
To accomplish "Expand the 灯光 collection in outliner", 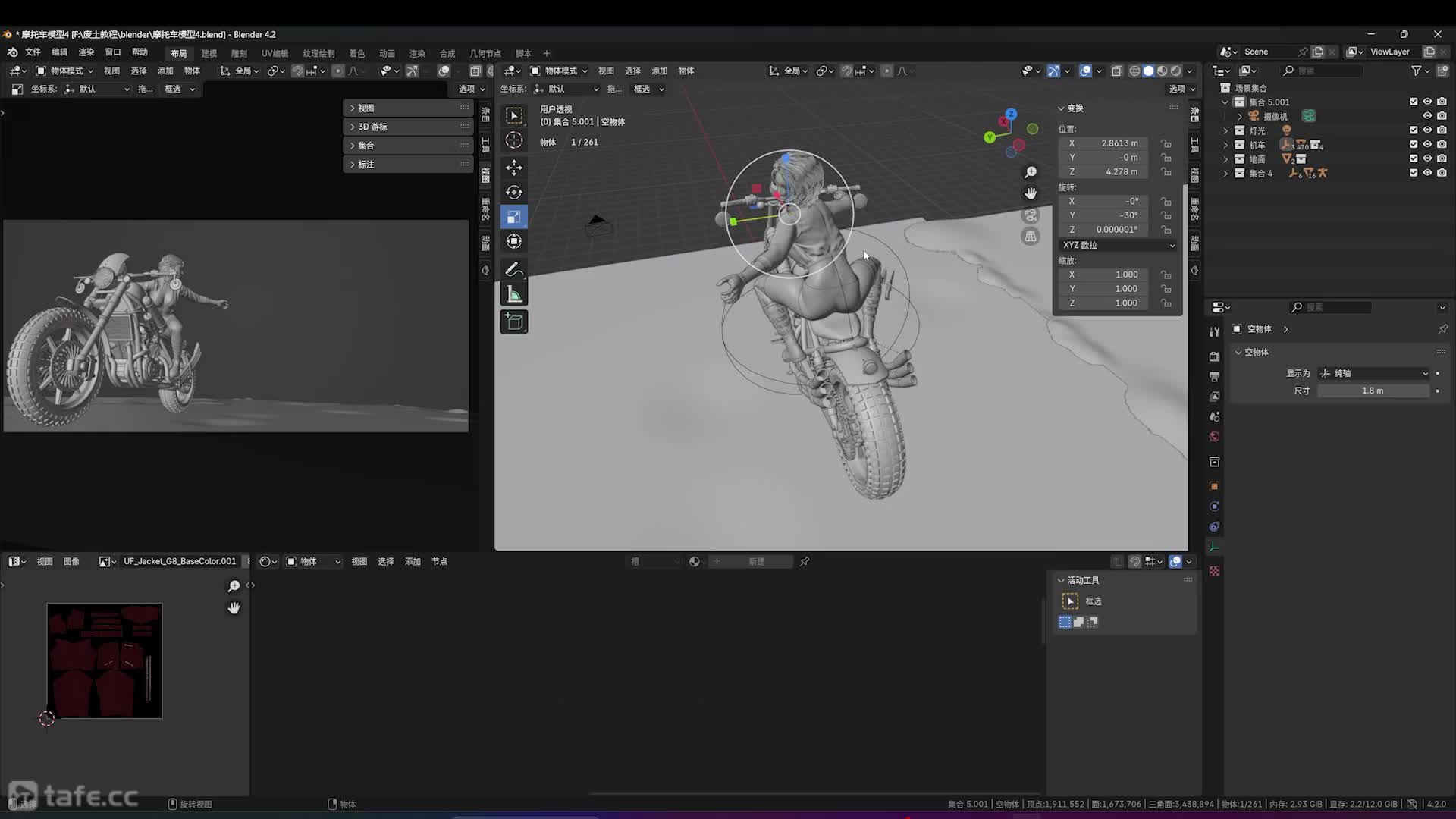I will (x=1225, y=130).
